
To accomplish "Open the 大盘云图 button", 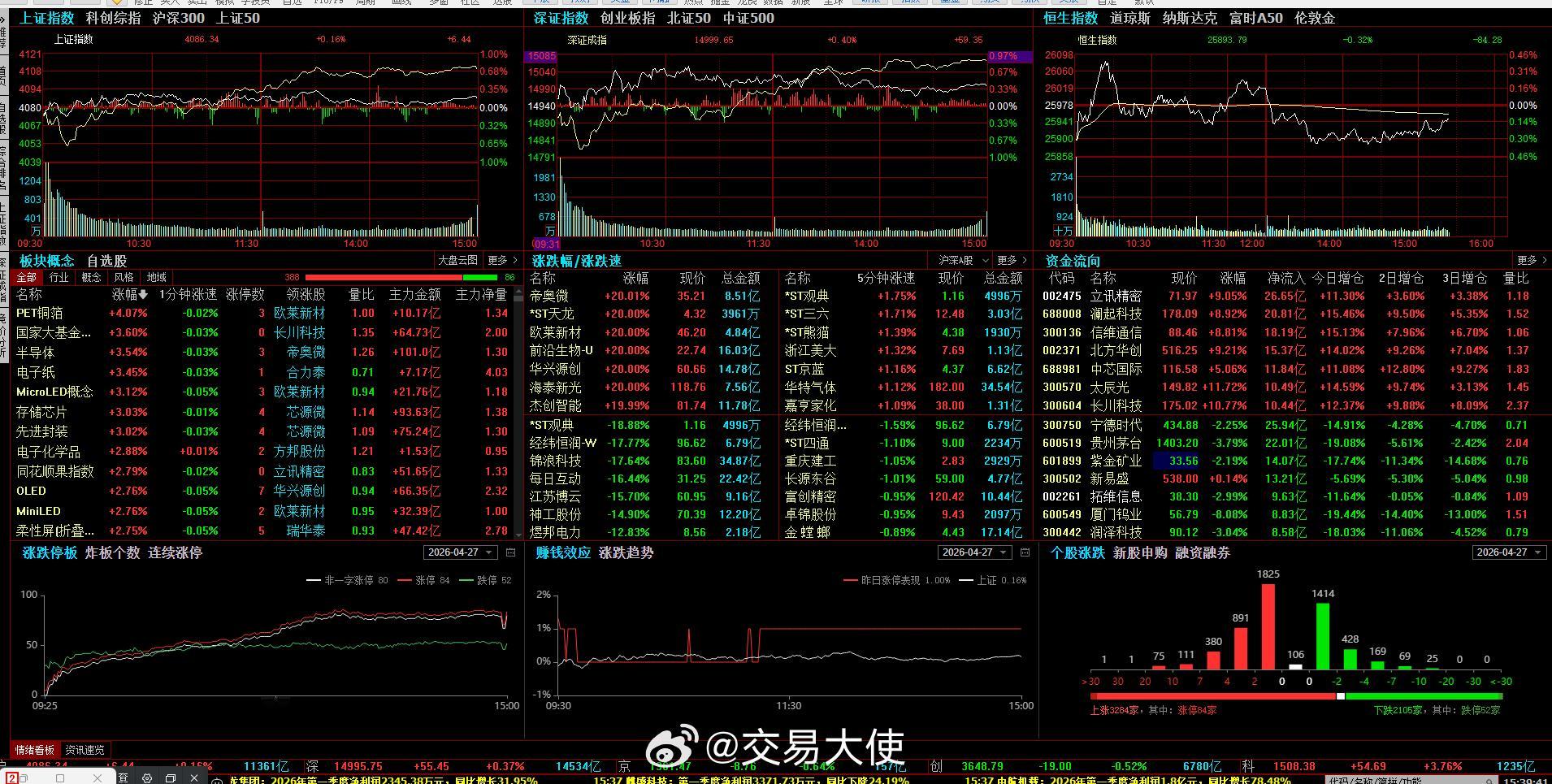I will 457,260.
